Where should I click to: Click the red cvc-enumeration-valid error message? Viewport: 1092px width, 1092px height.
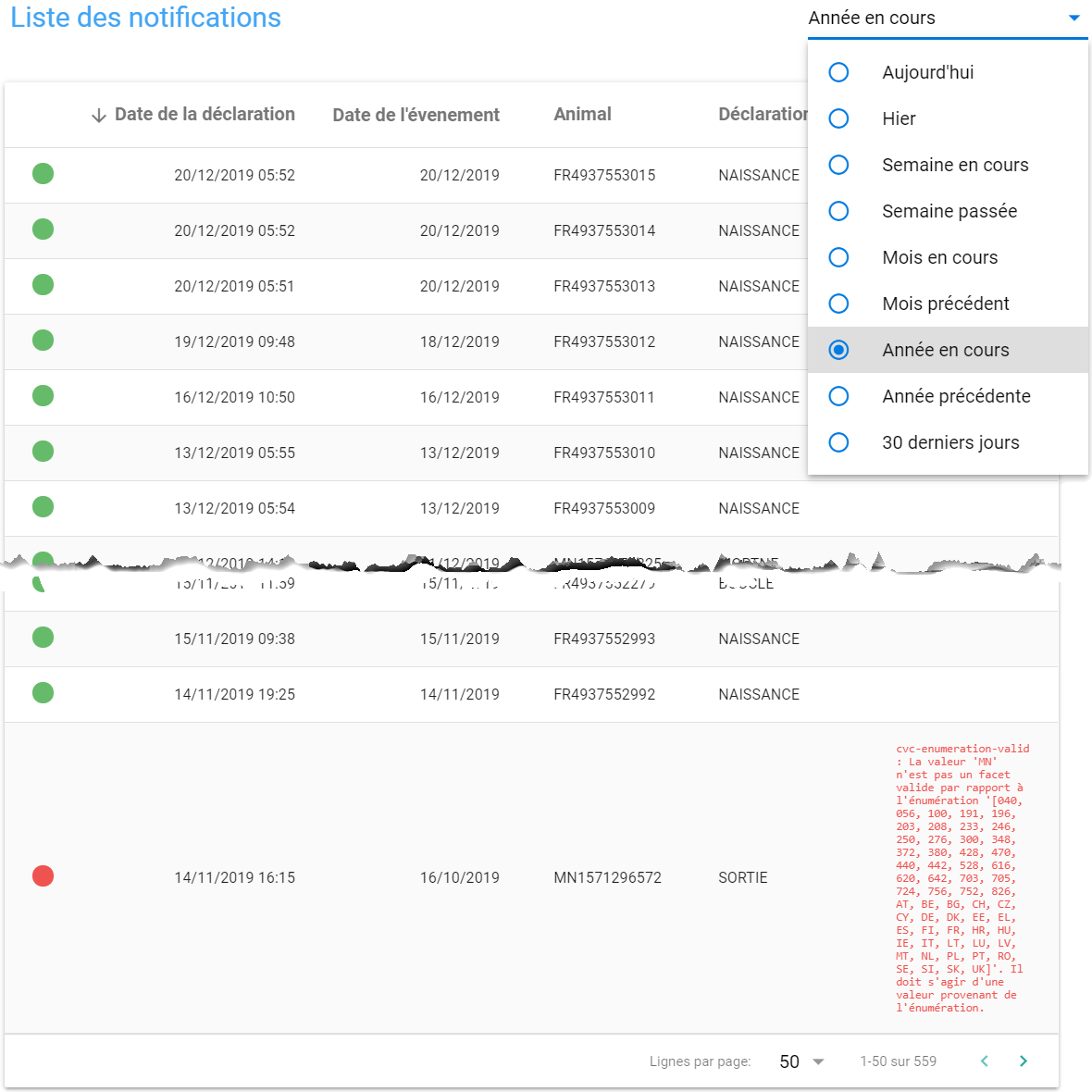pyautogui.click(x=962, y=878)
